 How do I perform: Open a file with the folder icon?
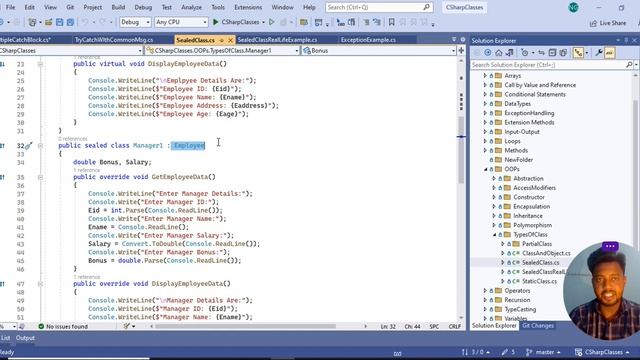[49, 22]
